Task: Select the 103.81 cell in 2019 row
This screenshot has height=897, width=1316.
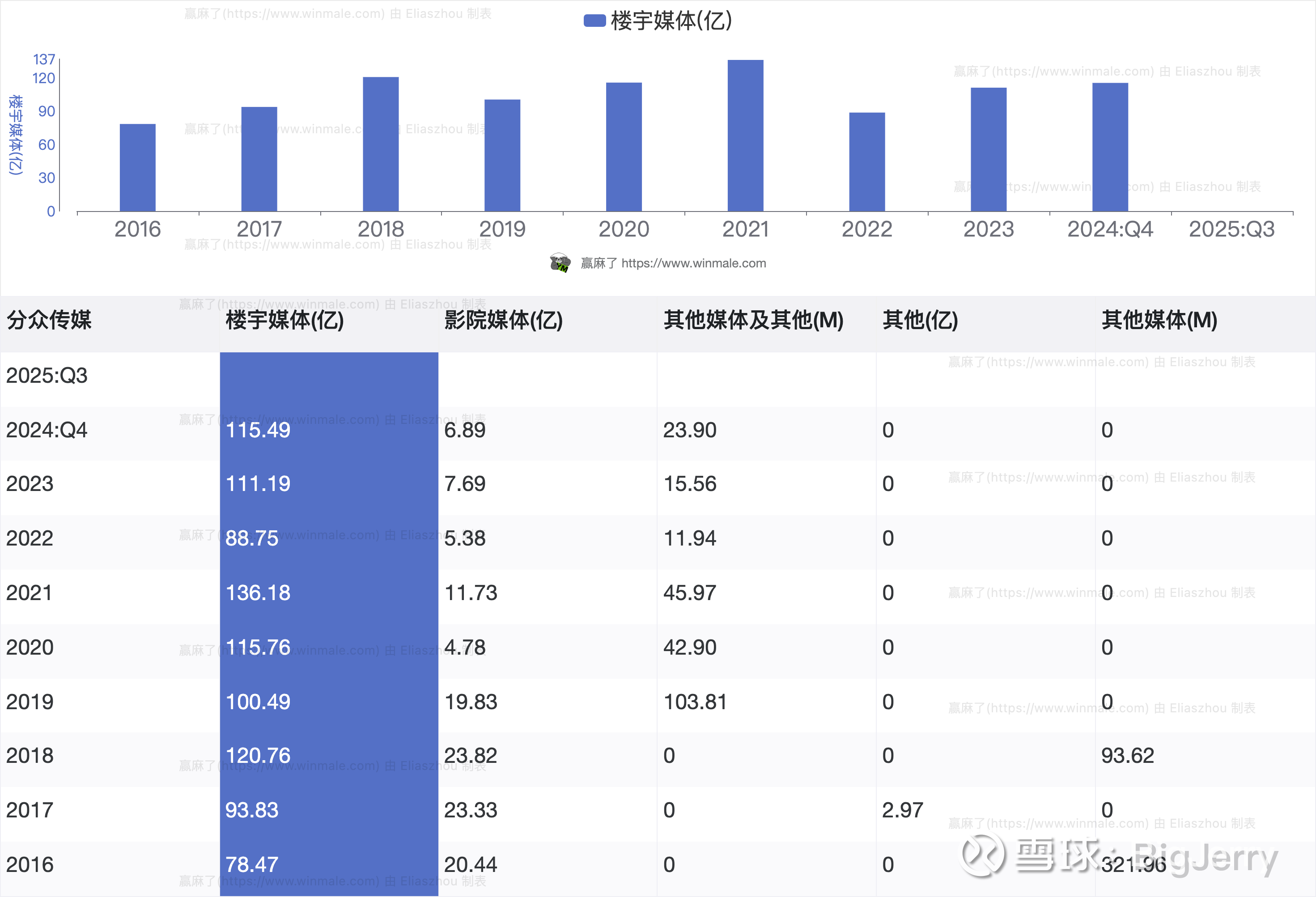Action: pos(695,702)
